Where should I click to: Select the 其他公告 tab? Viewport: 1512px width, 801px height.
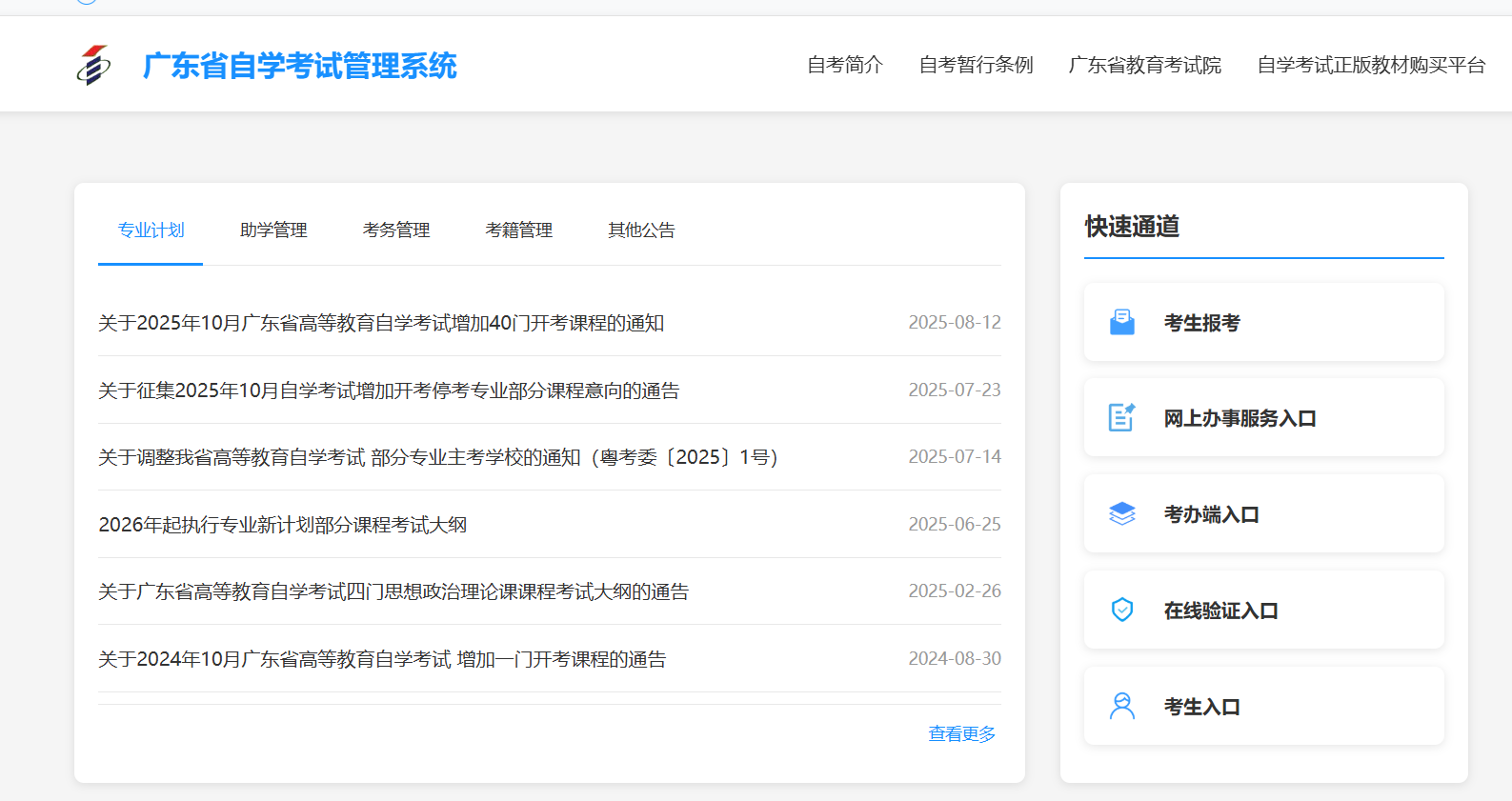click(641, 230)
